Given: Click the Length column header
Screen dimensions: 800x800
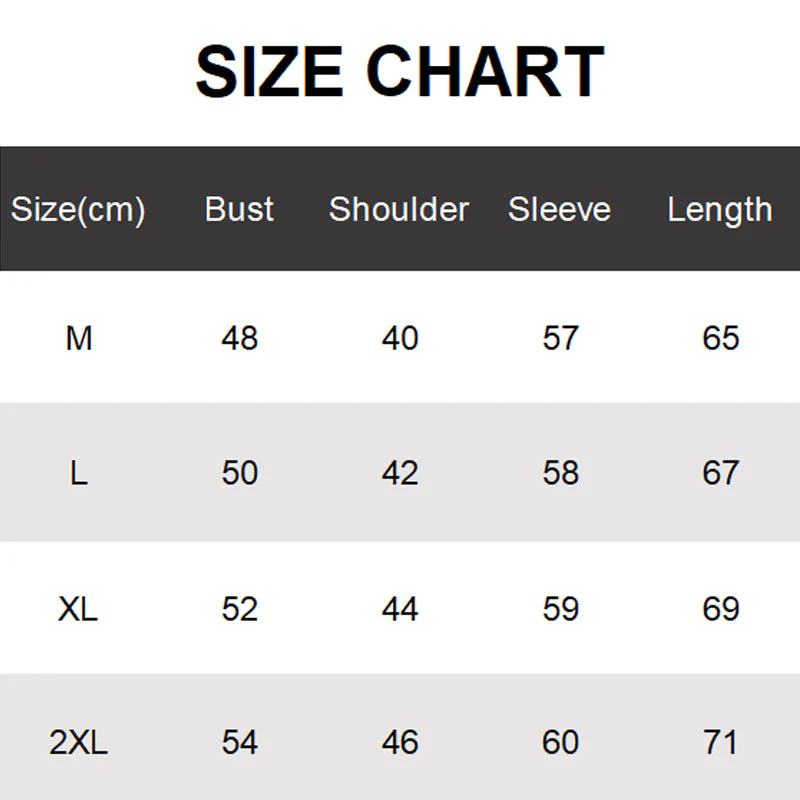Looking at the screenshot, I should tap(720, 210).
